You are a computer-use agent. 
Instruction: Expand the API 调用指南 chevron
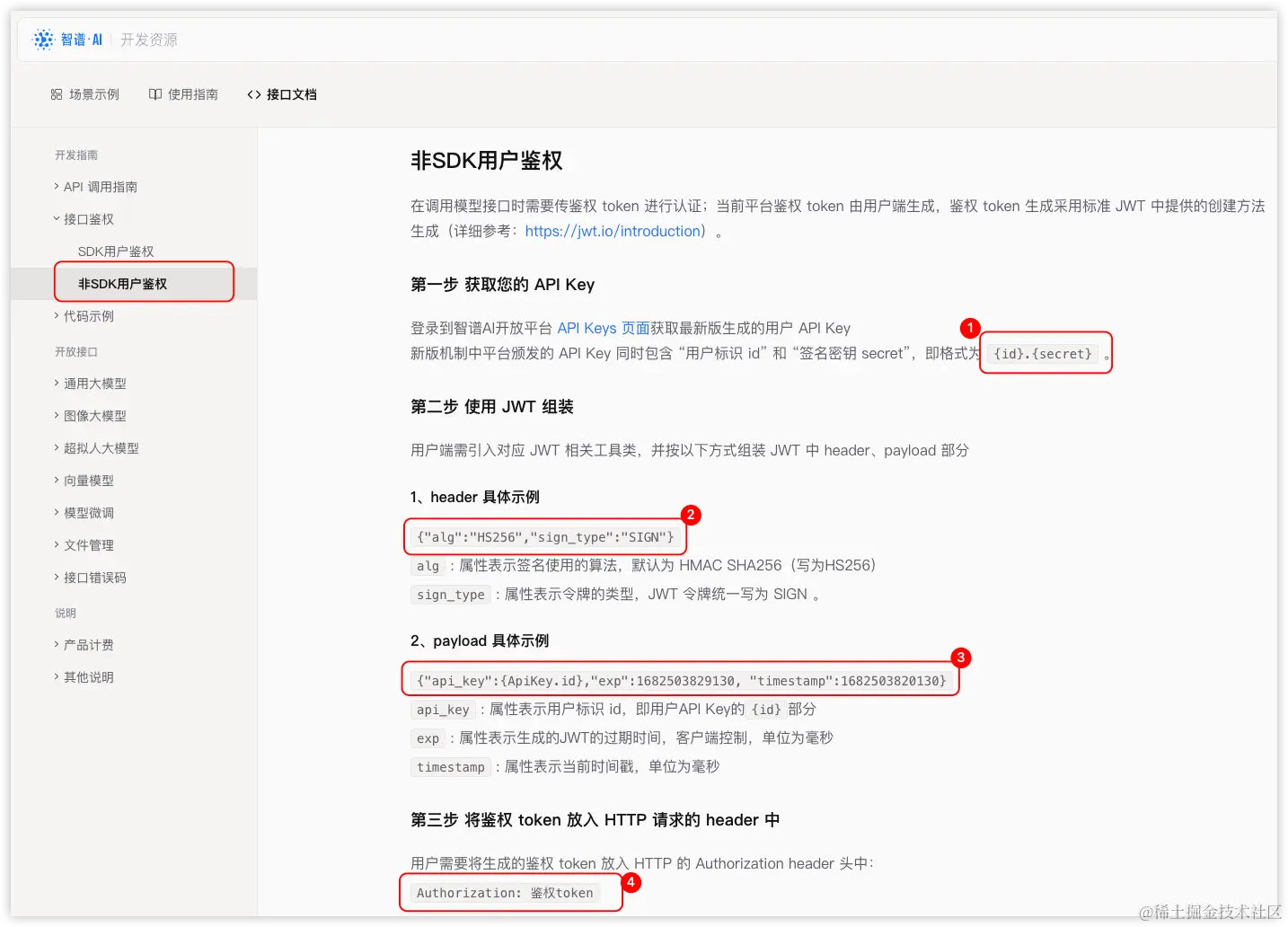click(57, 186)
